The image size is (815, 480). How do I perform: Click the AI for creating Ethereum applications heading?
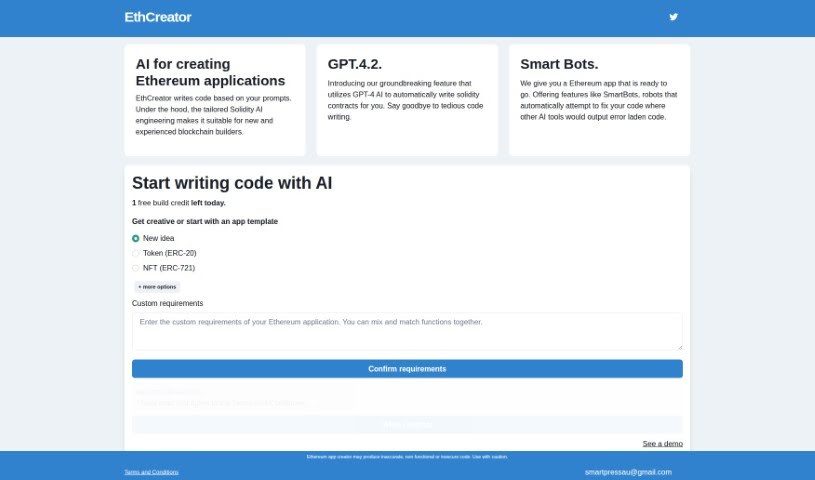point(210,72)
